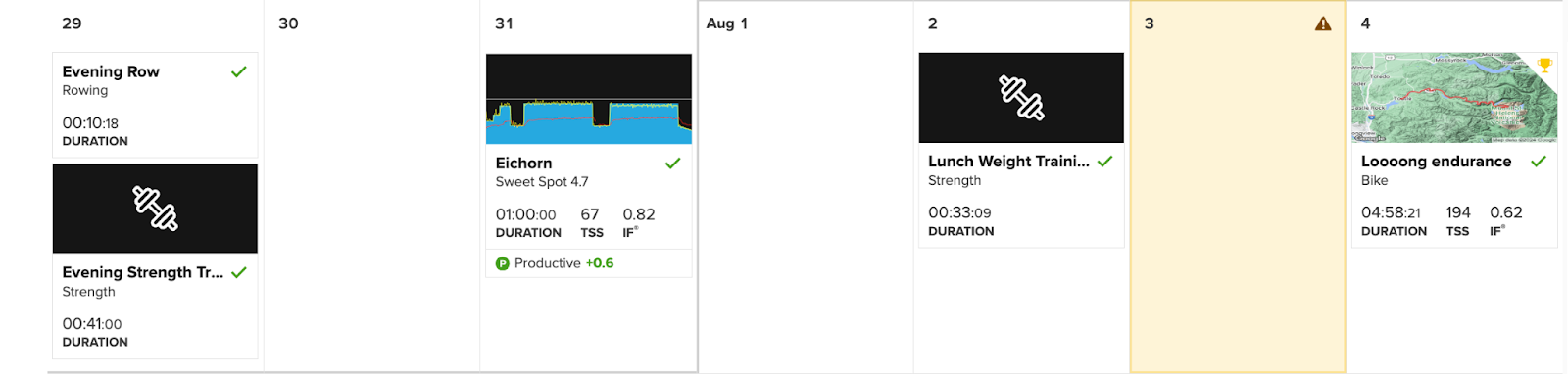The width and height of the screenshot is (1568, 374).
Task: Click the gold trophy icon on Looong endurance map
Action: click(x=1545, y=66)
